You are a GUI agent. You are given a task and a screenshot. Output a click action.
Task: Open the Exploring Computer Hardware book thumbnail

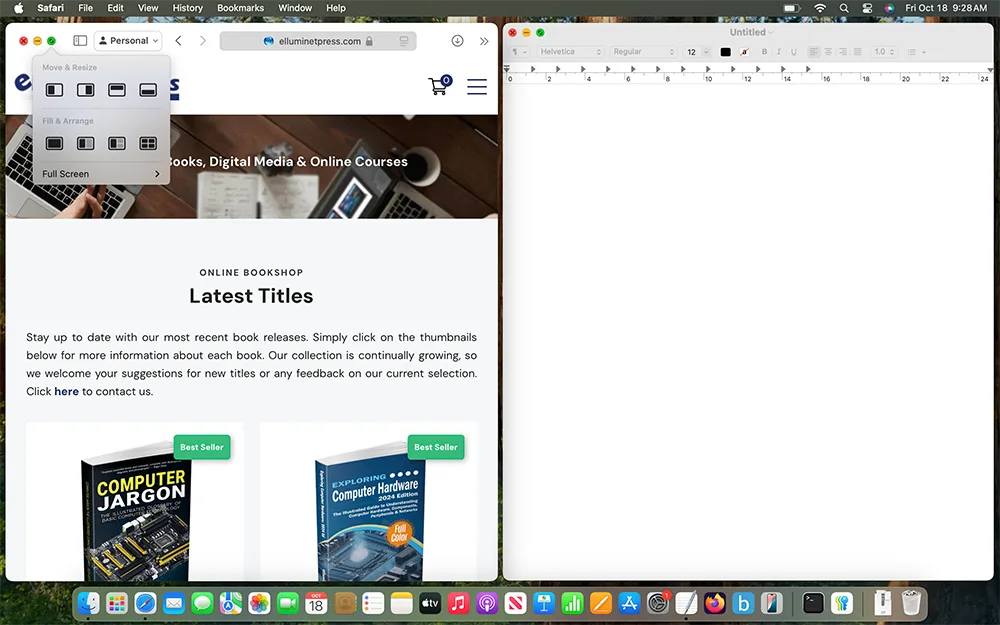pyautogui.click(x=371, y=510)
